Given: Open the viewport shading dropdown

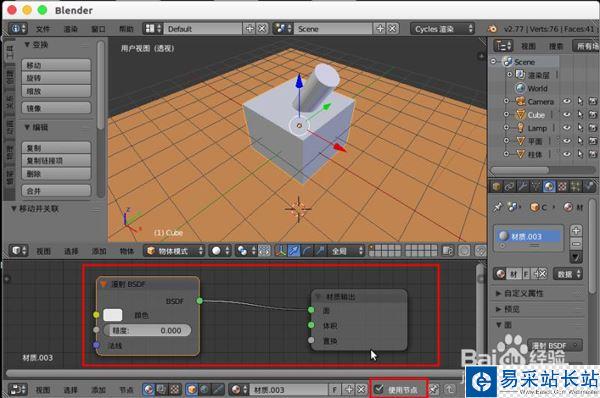Looking at the screenshot, I should coord(220,251).
